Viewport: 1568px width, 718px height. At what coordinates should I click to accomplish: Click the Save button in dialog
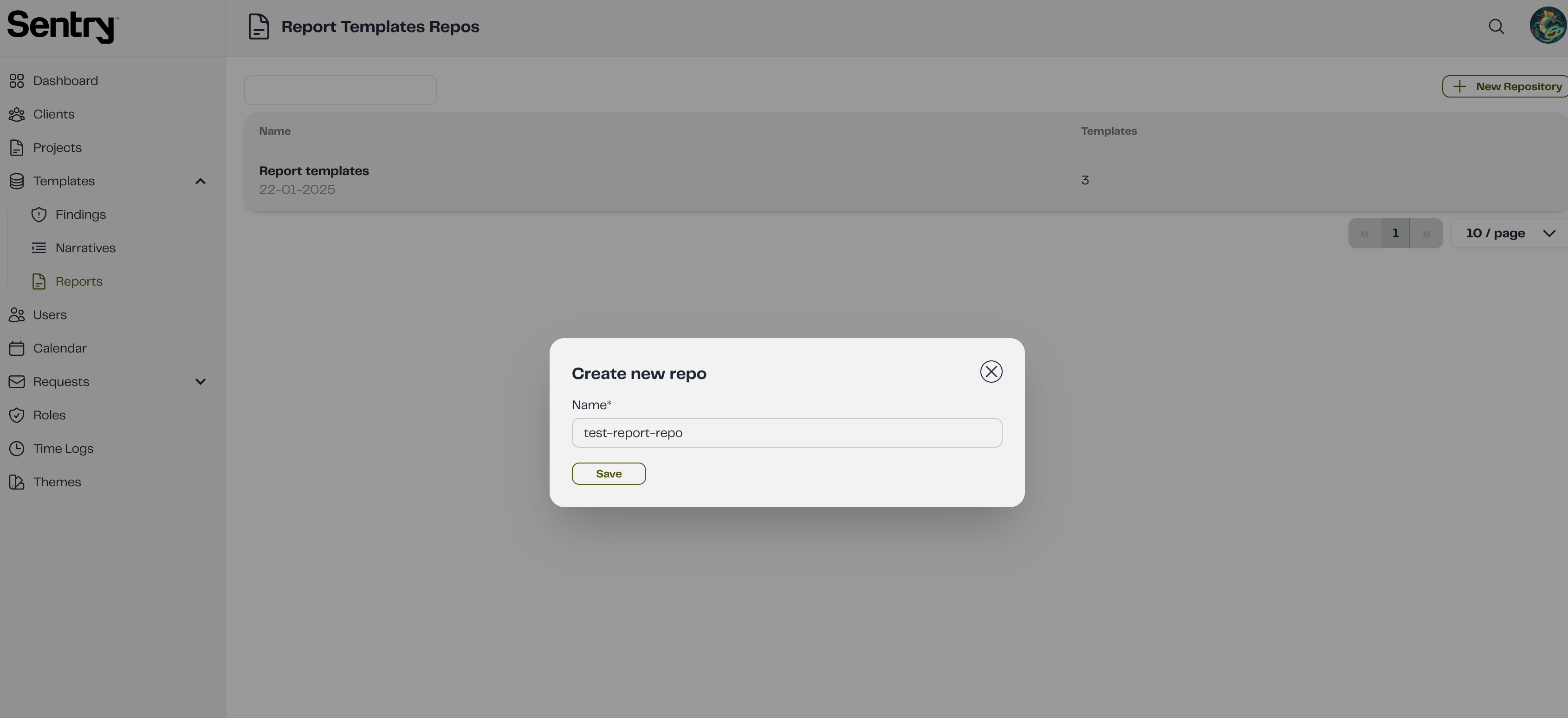tap(608, 474)
